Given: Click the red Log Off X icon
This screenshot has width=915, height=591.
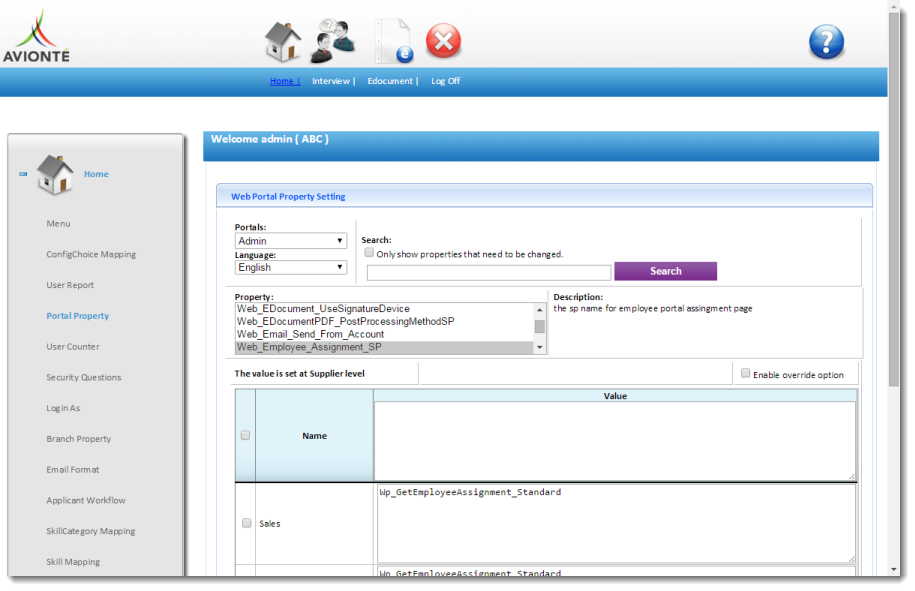Looking at the screenshot, I should point(443,42).
